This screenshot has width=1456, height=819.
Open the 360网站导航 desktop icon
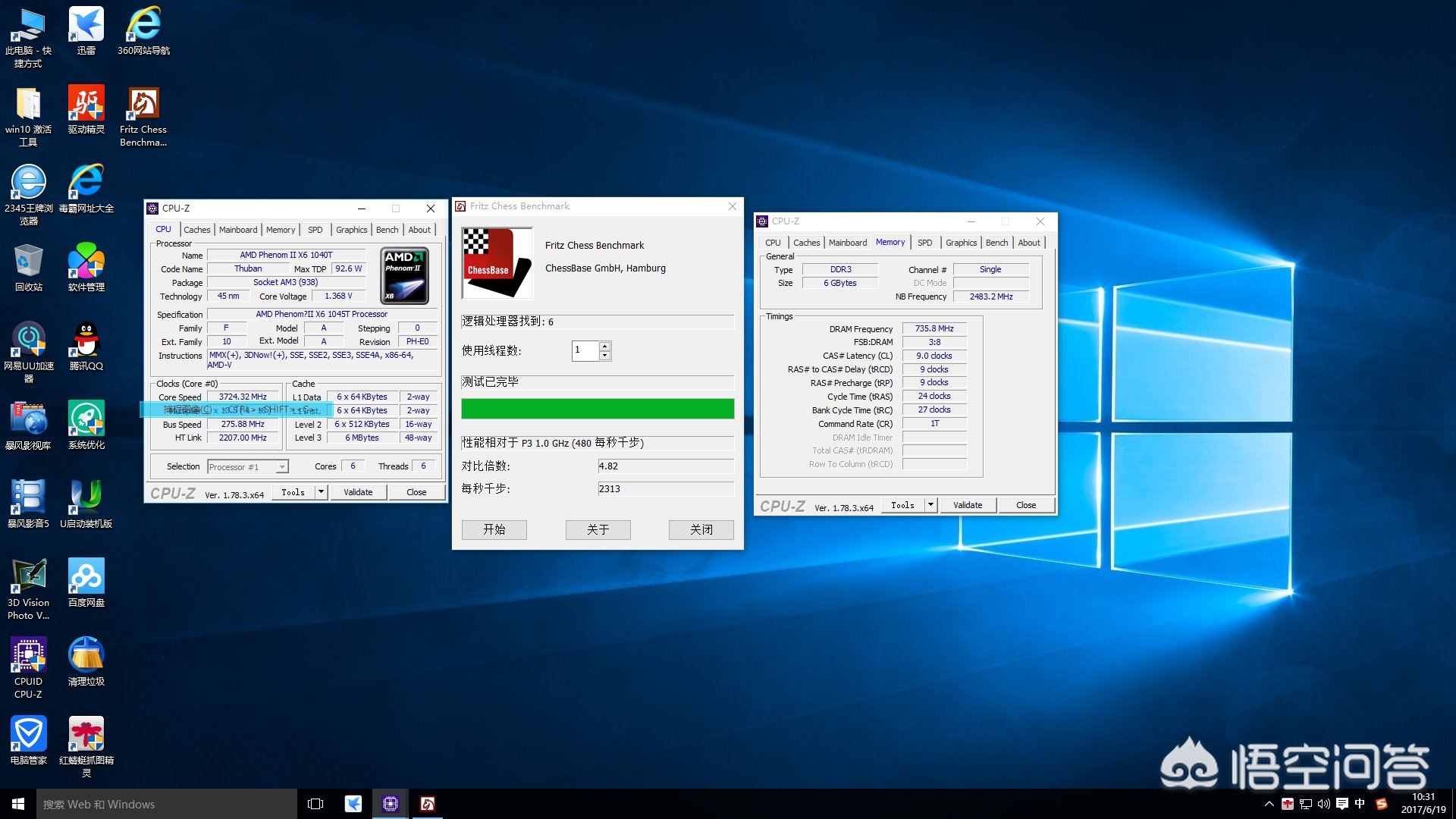pyautogui.click(x=143, y=30)
